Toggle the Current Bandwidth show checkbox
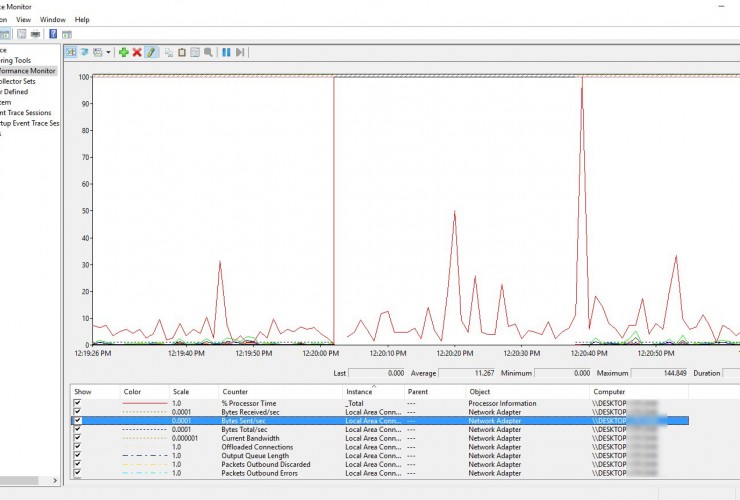This screenshot has width=740, height=500. (x=78, y=438)
